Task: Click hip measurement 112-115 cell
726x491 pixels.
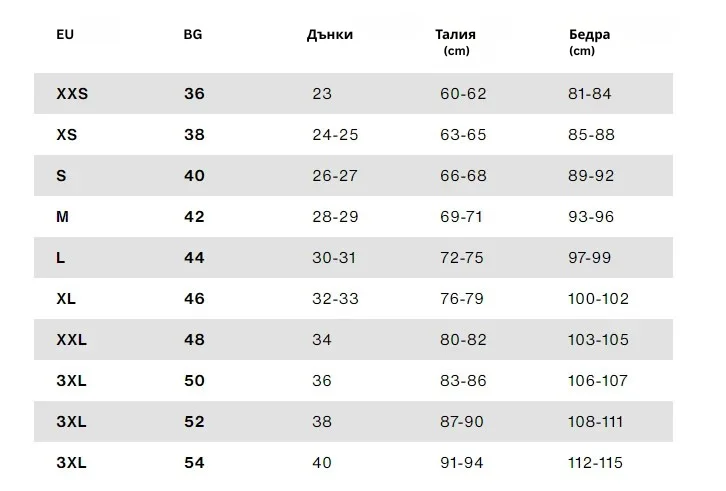Action: 598,463
